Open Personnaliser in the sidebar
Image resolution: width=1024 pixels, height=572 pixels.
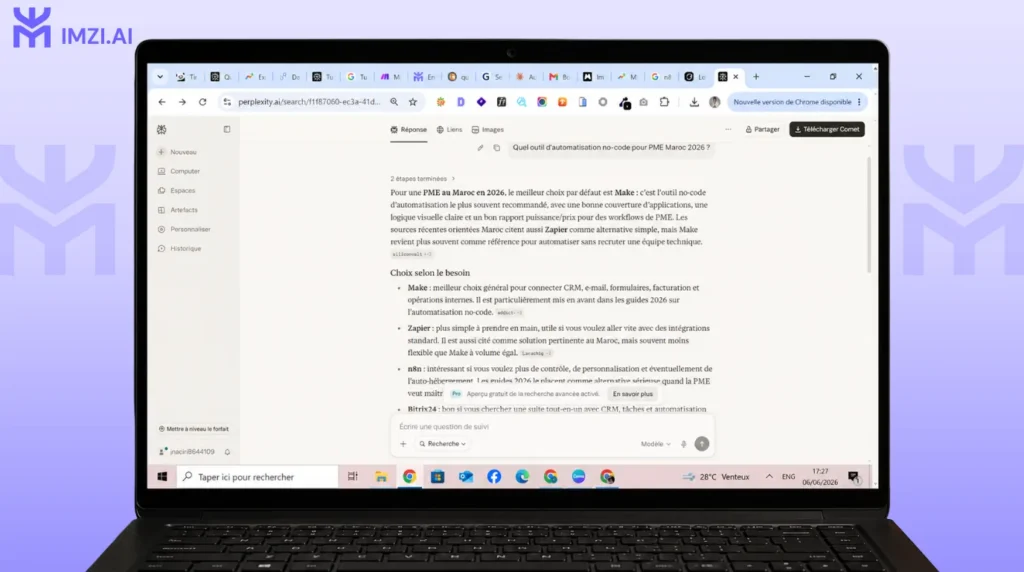pos(184,229)
